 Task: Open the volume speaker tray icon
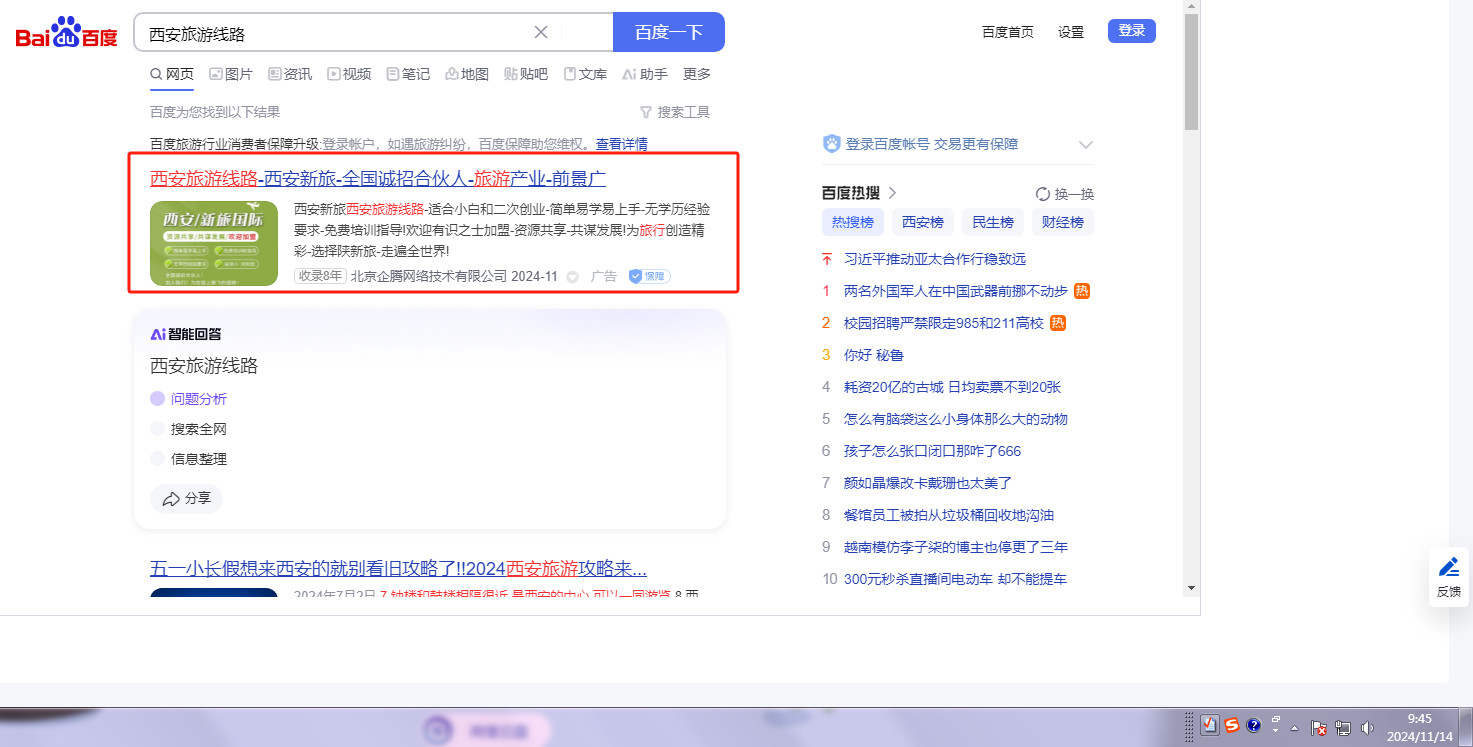click(x=1367, y=727)
